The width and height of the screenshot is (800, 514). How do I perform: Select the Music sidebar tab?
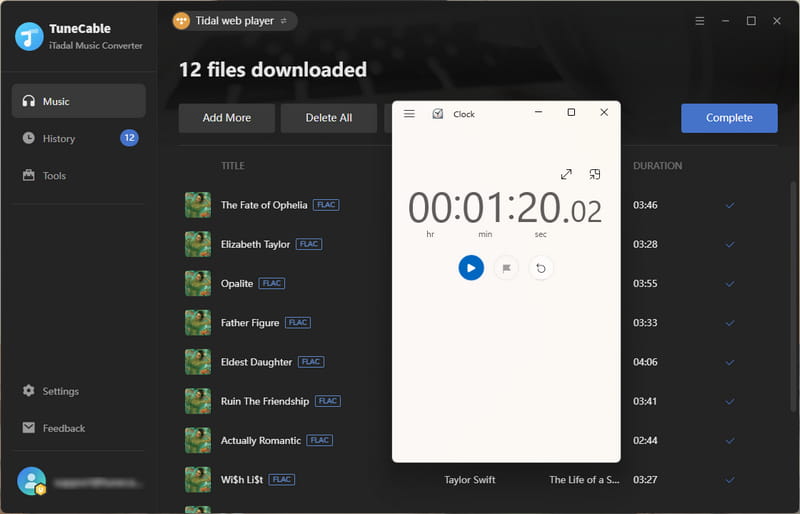tap(79, 101)
